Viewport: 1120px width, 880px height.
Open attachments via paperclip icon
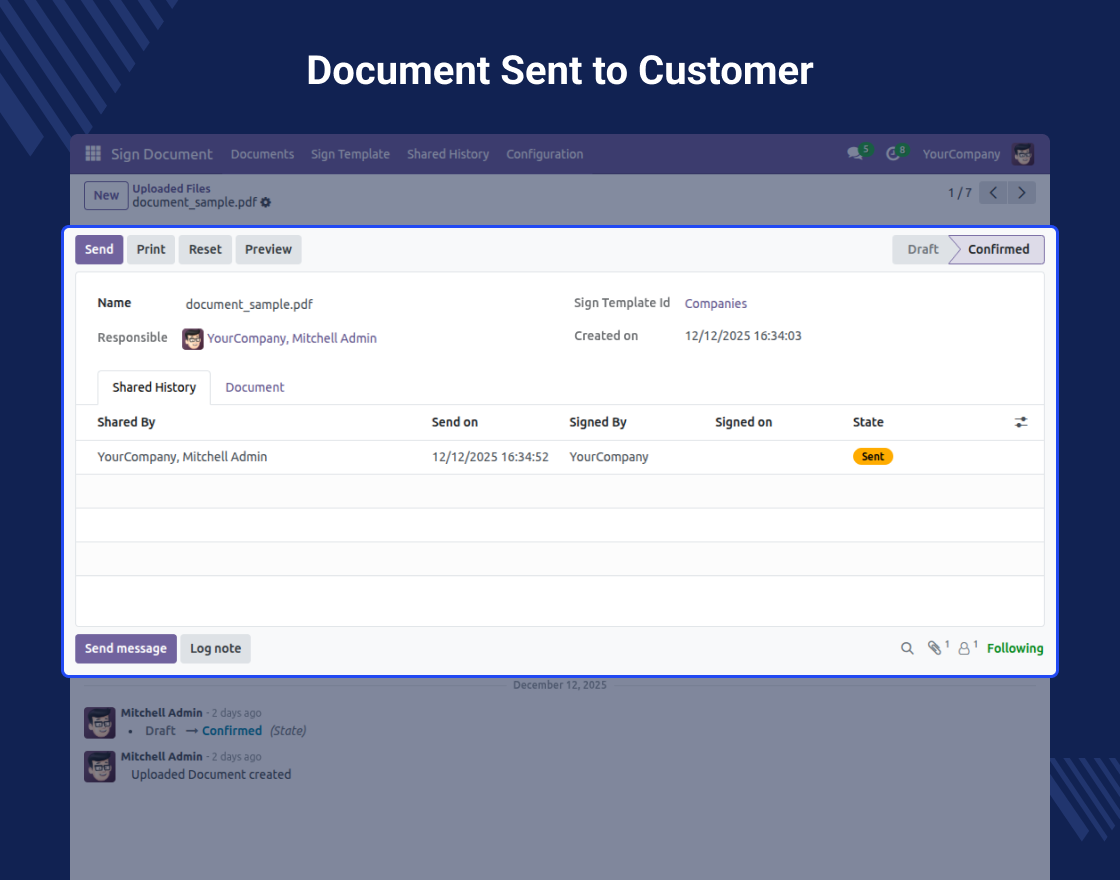point(935,649)
